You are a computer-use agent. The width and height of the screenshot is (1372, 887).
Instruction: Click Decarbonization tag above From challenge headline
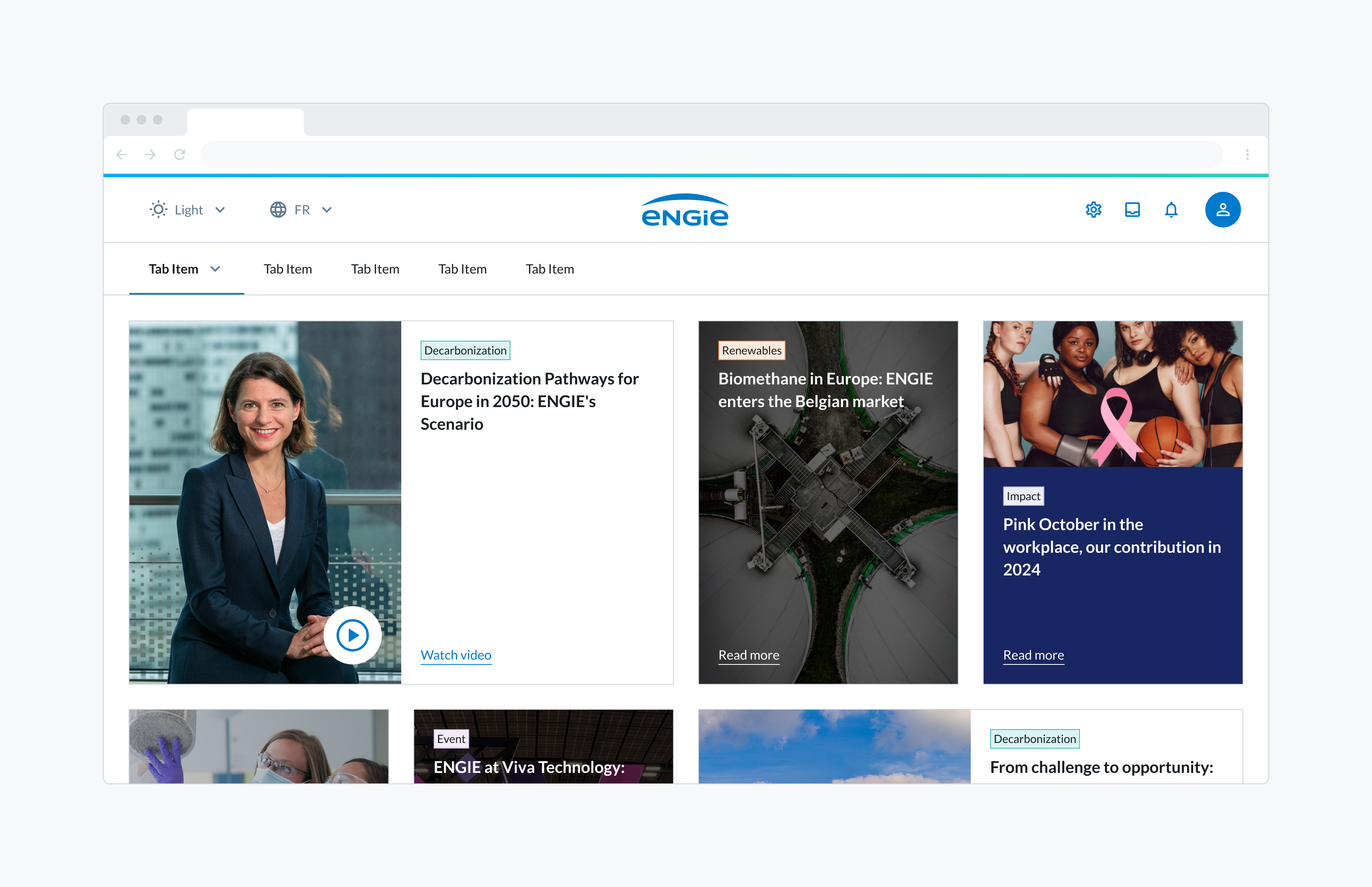click(1035, 739)
